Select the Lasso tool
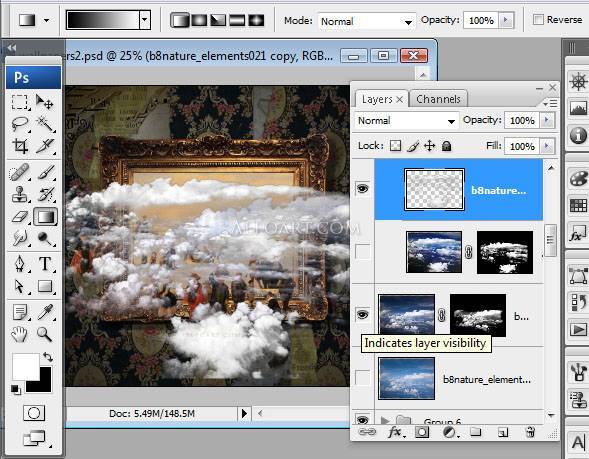589x459 pixels. pyautogui.click(x=20, y=124)
